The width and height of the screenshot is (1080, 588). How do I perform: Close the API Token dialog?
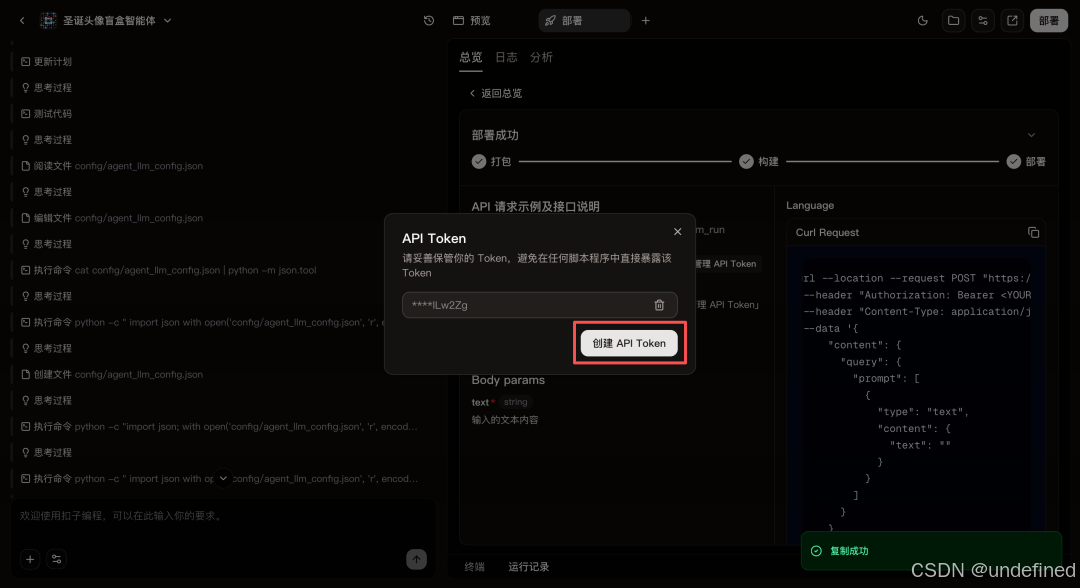(678, 232)
